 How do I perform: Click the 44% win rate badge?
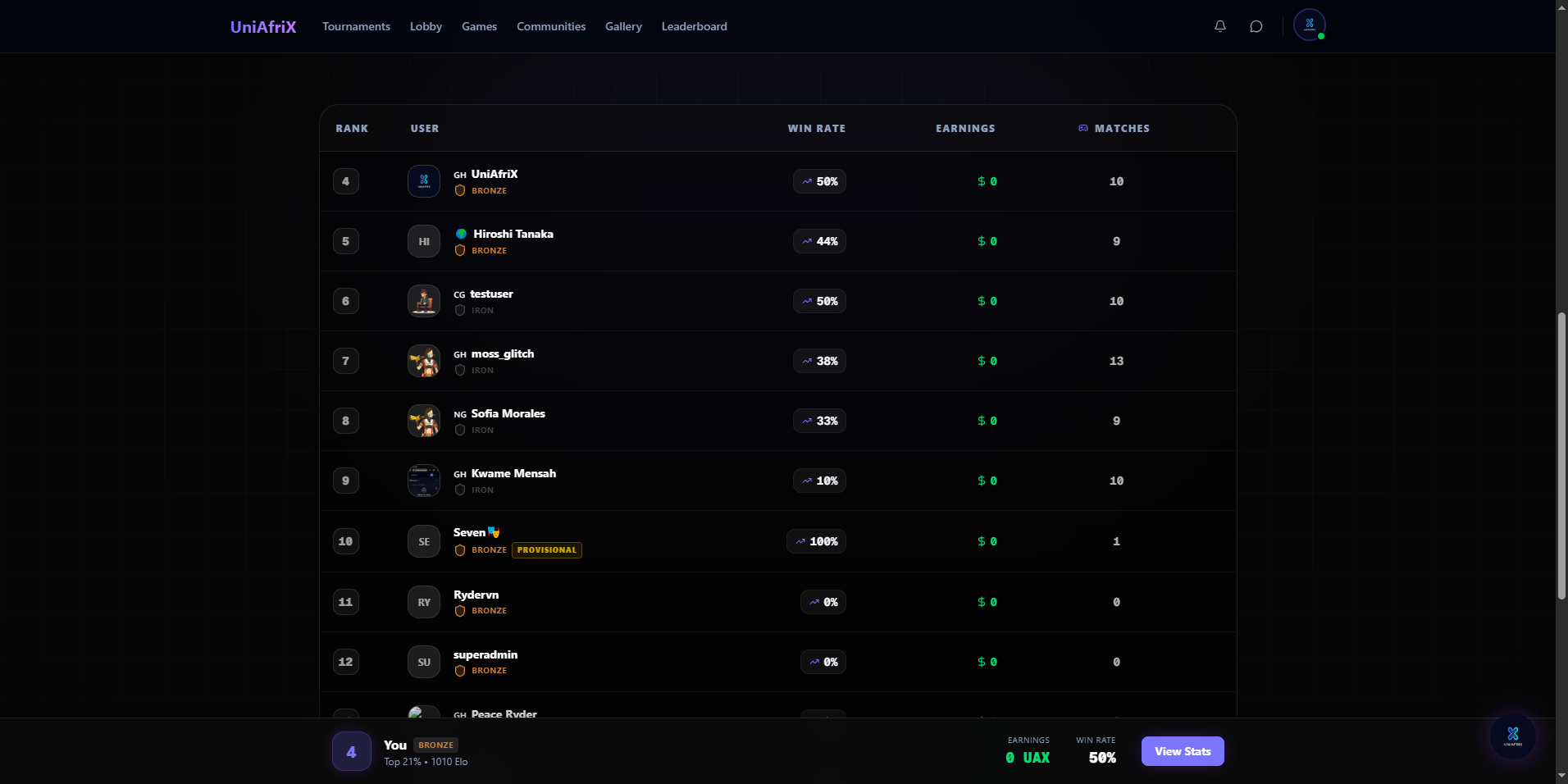[x=819, y=241]
